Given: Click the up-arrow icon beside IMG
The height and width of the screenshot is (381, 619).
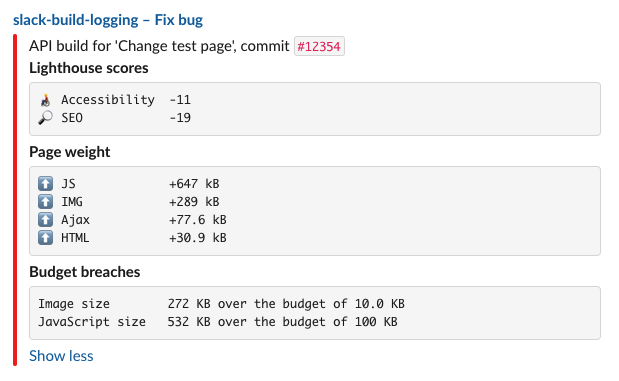Looking at the screenshot, I should 45,202.
